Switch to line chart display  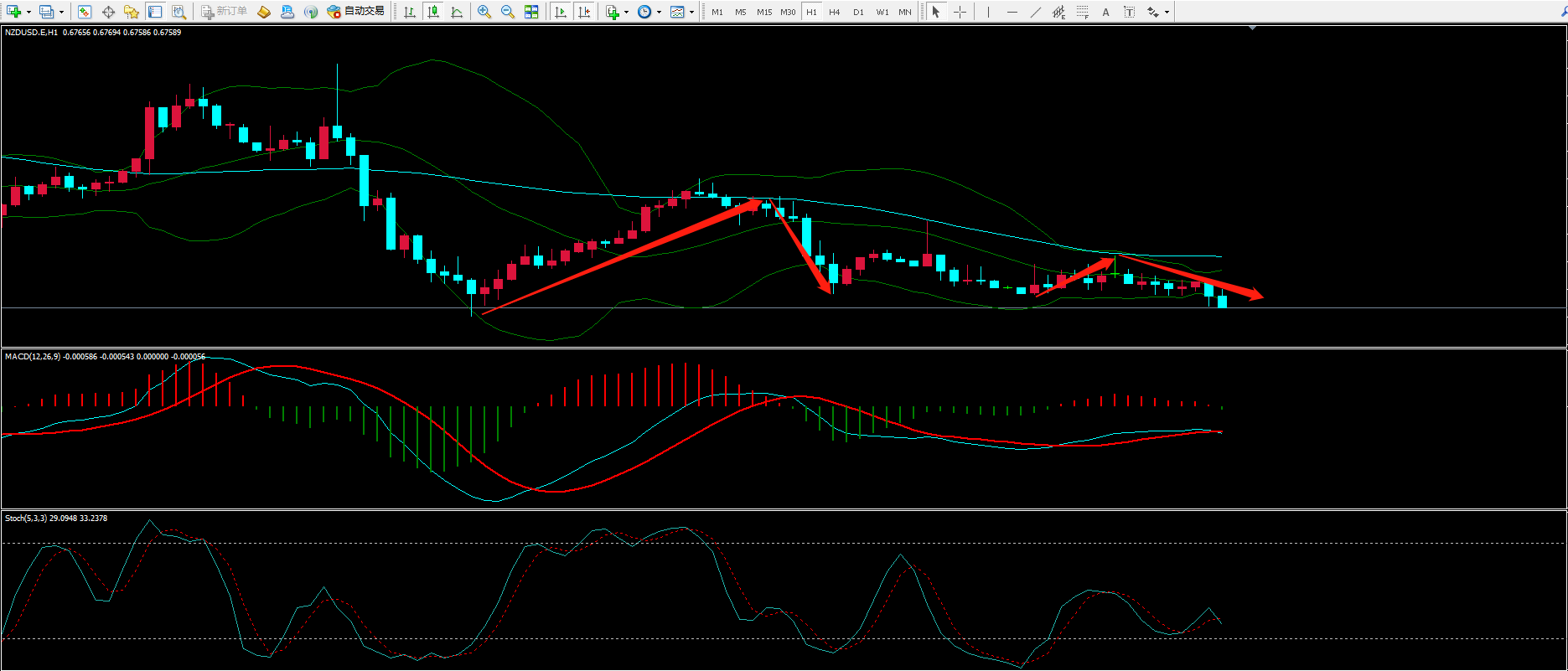pyautogui.click(x=457, y=12)
